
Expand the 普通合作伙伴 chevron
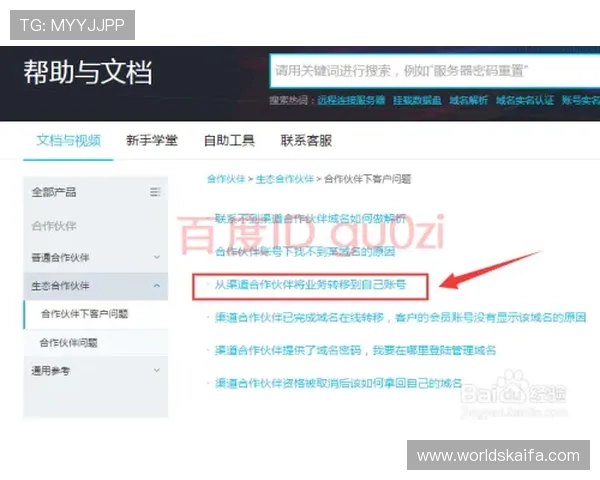157,257
